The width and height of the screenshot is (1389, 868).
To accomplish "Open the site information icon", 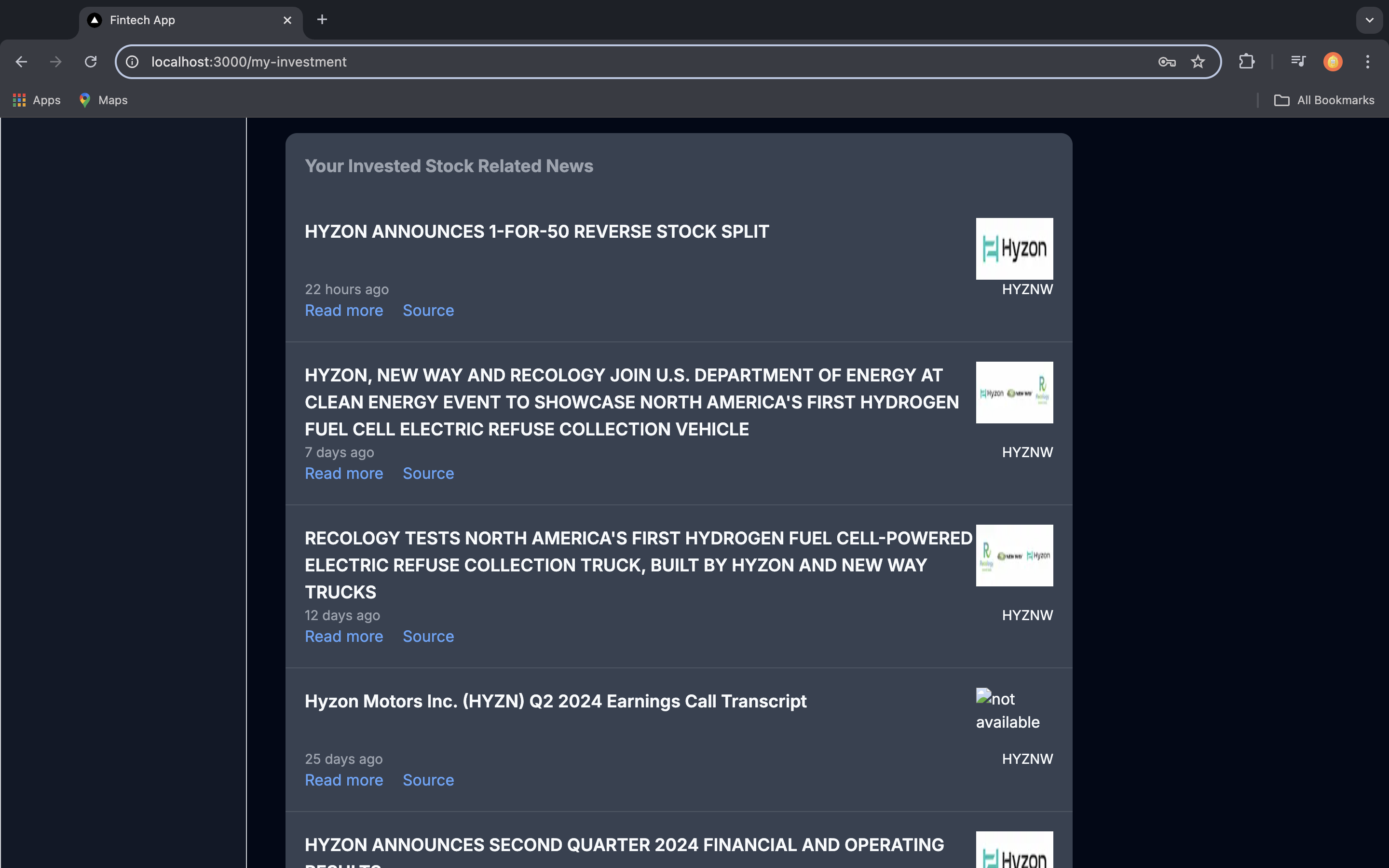I will tap(133, 61).
